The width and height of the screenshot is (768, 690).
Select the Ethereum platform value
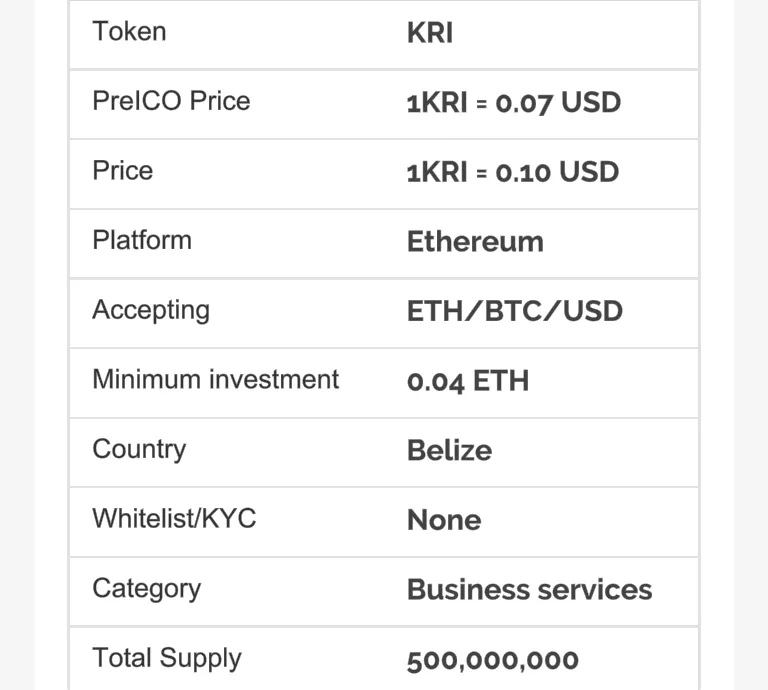point(475,242)
